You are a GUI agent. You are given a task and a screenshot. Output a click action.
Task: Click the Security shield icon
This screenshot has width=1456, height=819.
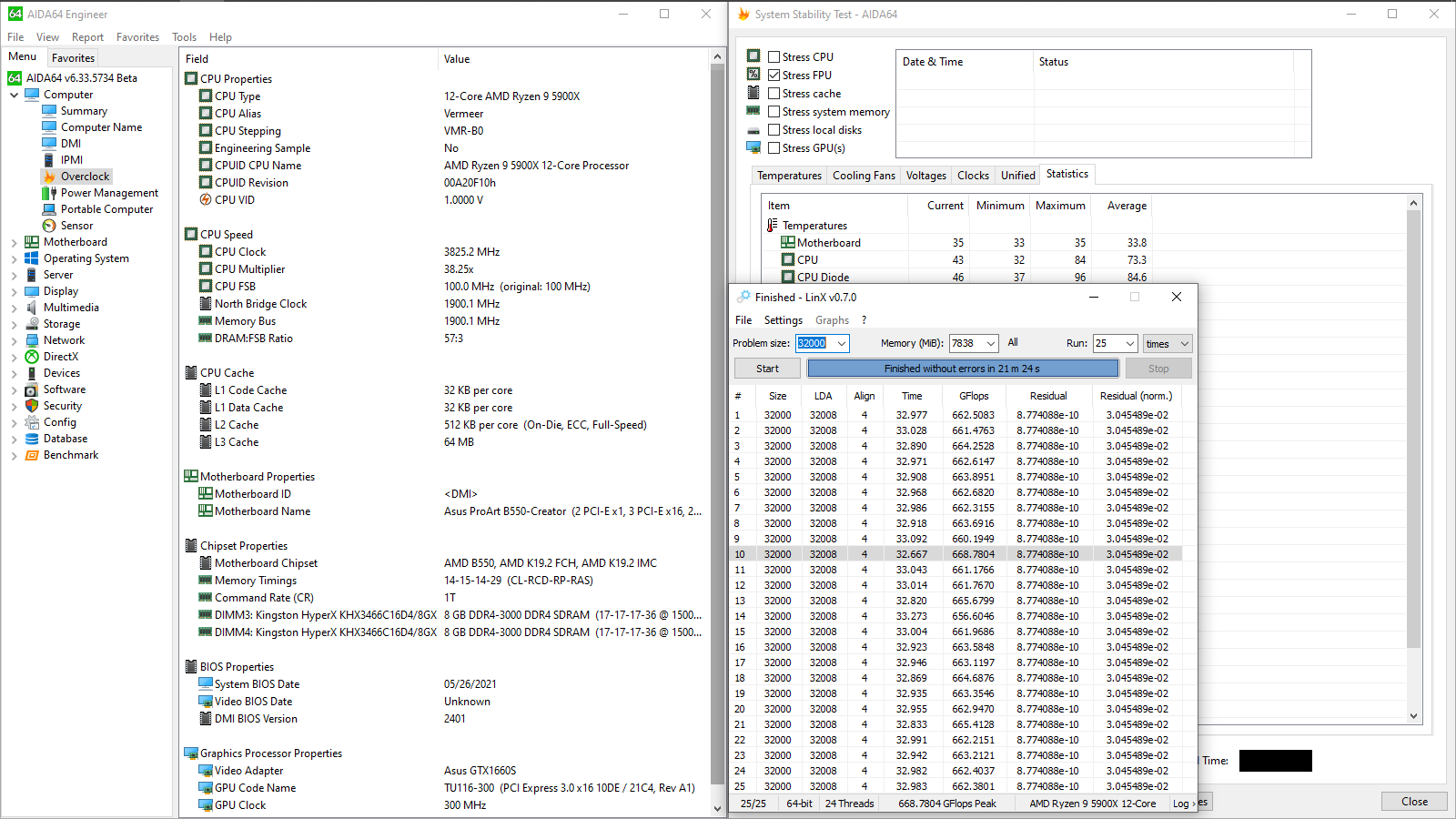[32, 406]
